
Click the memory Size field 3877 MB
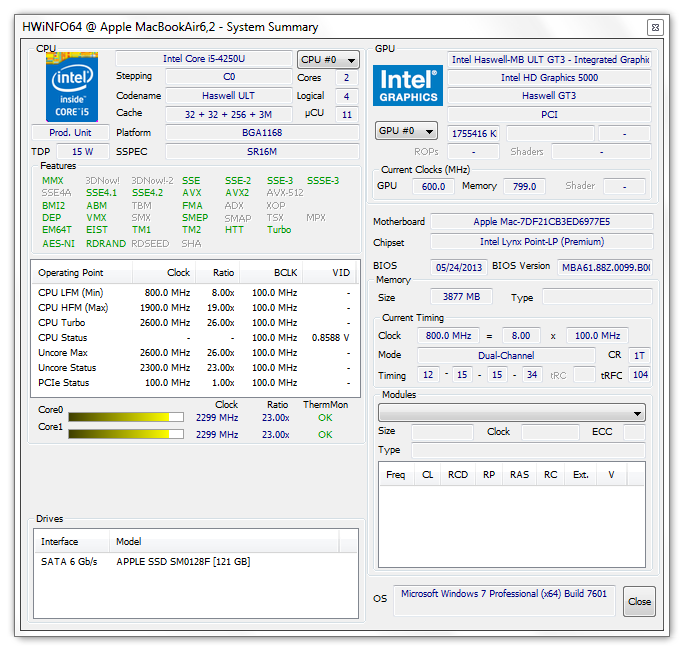click(461, 297)
